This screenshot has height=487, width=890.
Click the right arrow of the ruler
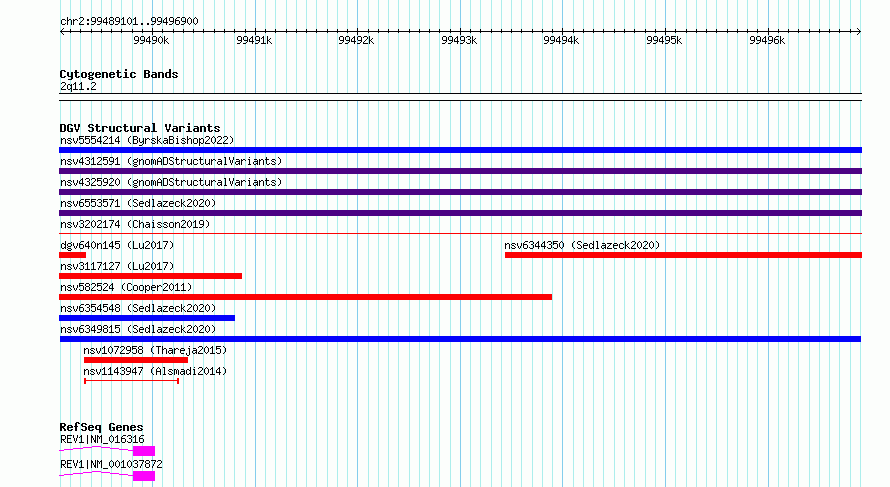(x=859, y=31)
